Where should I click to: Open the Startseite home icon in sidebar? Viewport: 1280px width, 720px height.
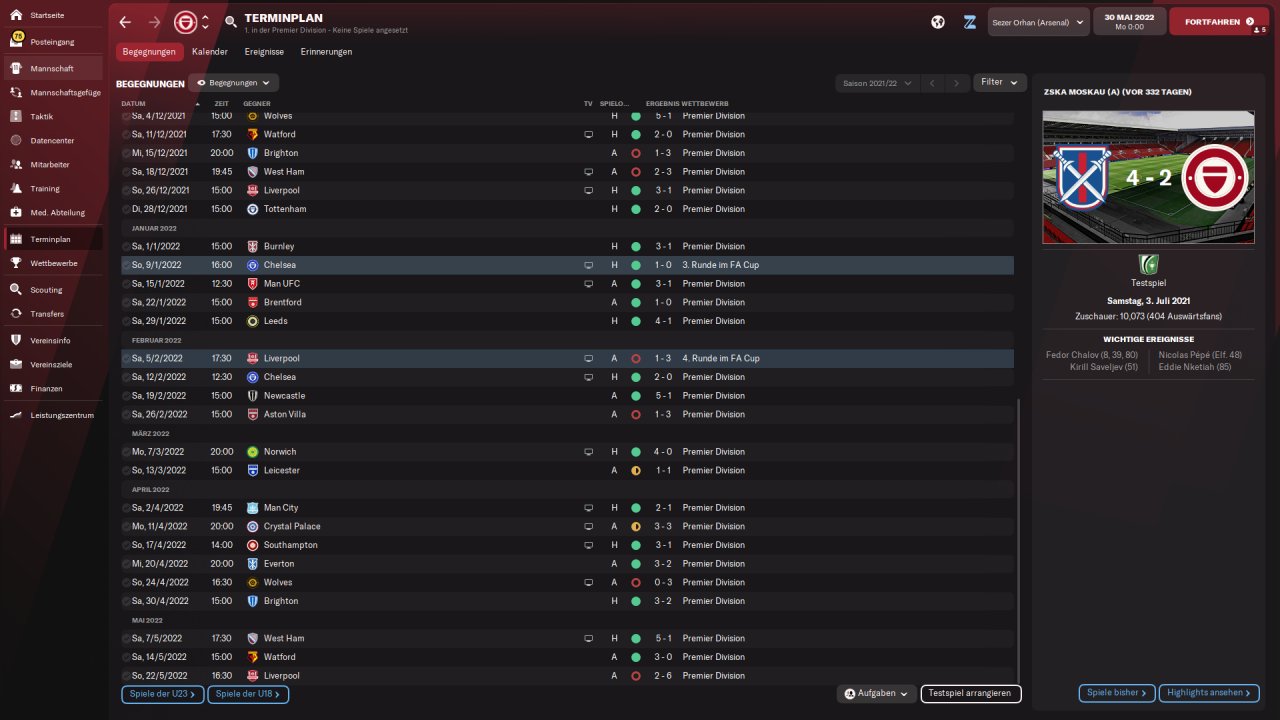[x=16, y=17]
